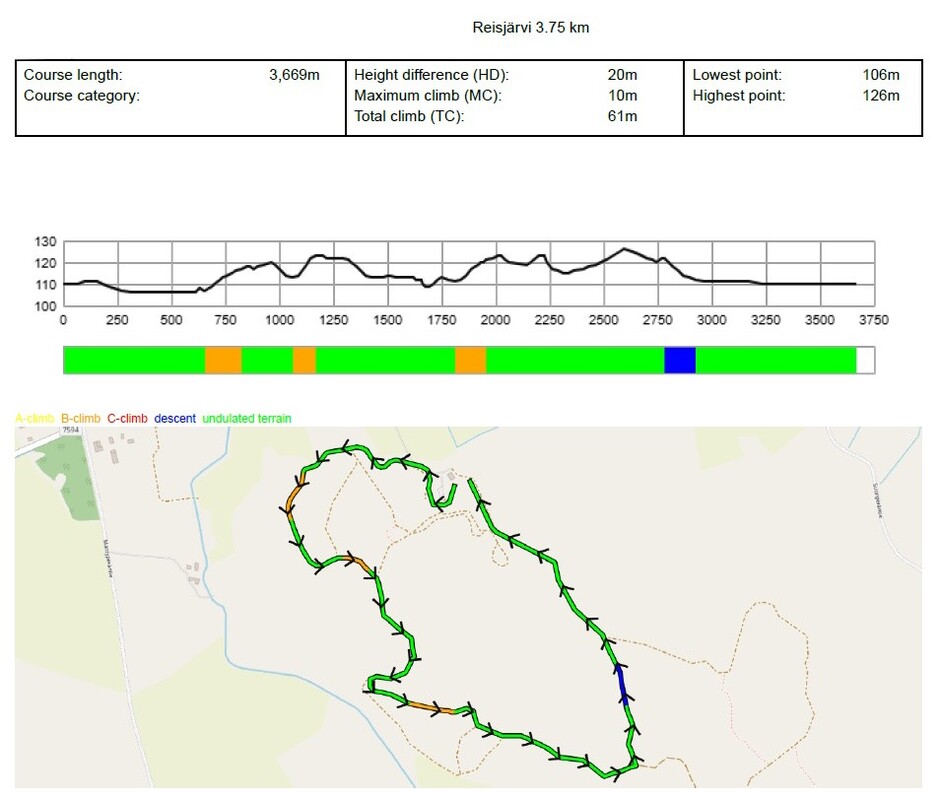Click the blue descent segment on the map route
The width and height of the screenshot is (940, 797).
click(622, 683)
